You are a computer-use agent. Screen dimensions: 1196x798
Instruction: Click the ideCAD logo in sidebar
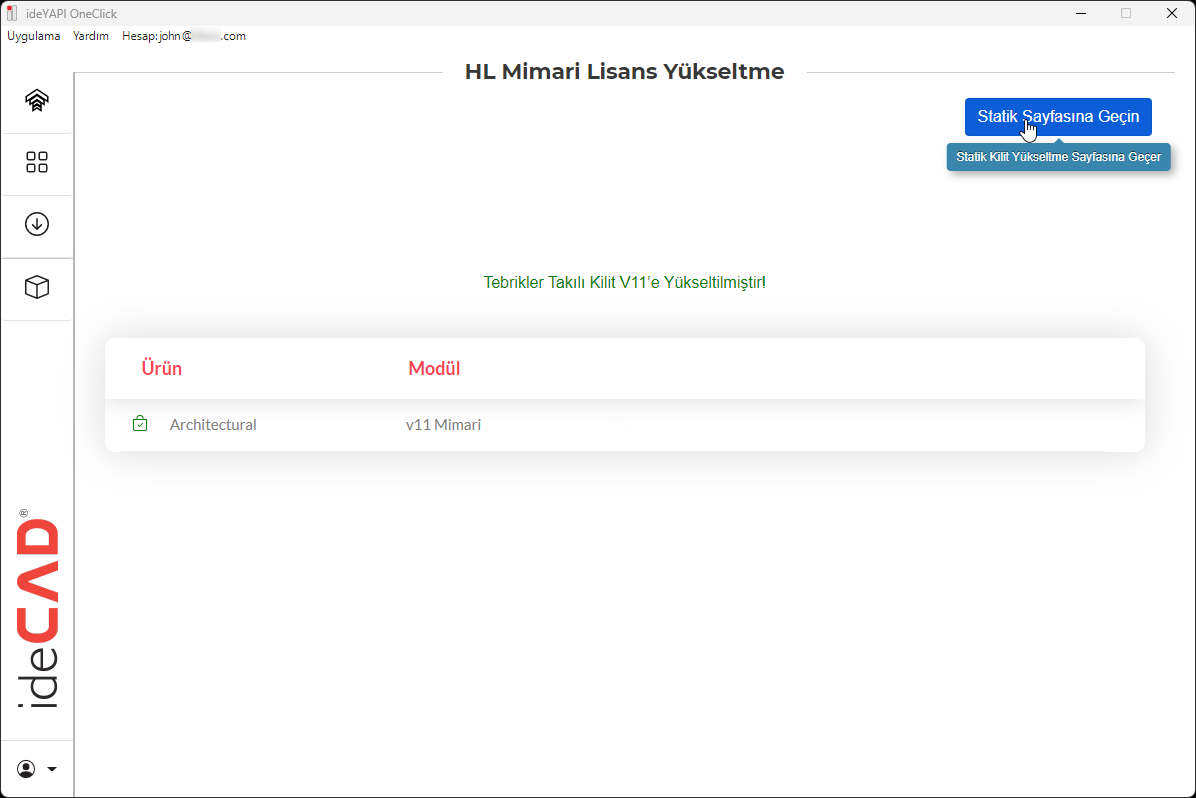(x=37, y=609)
